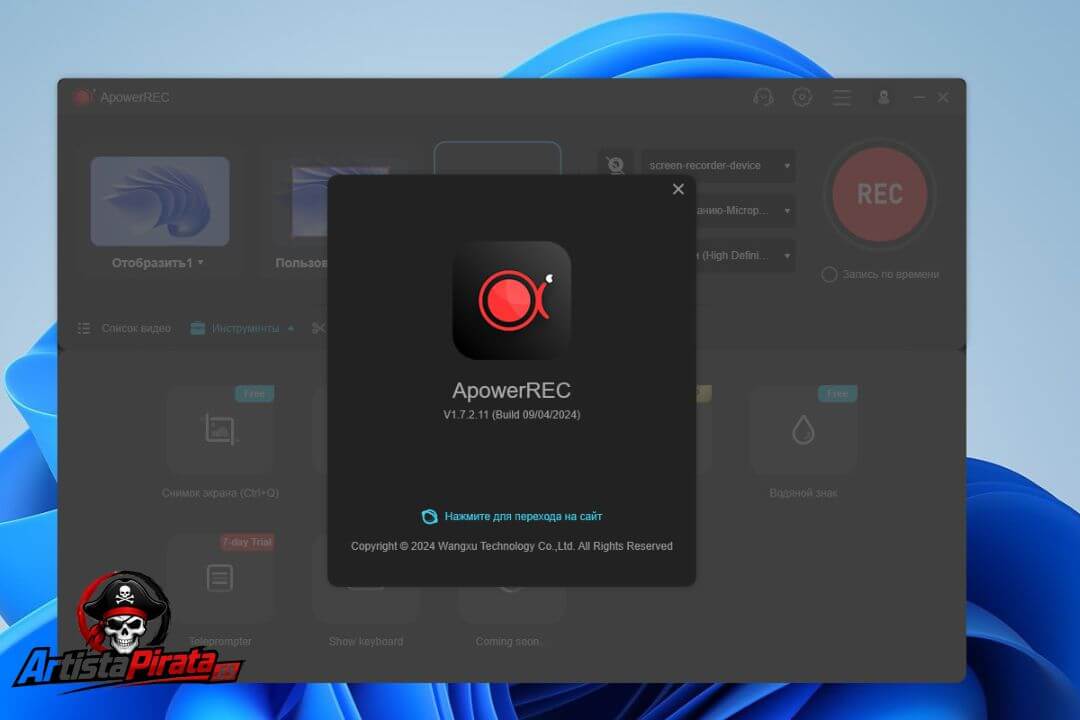Minimize the ApowerREC window

point(919,97)
